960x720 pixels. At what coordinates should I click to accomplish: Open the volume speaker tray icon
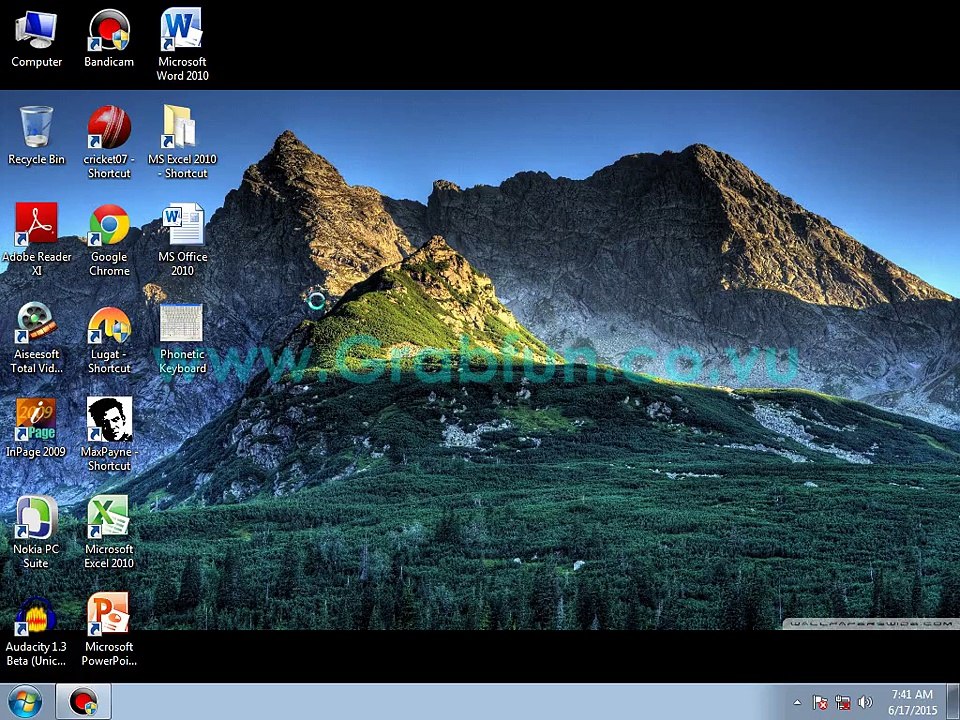click(x=864, y=702)
